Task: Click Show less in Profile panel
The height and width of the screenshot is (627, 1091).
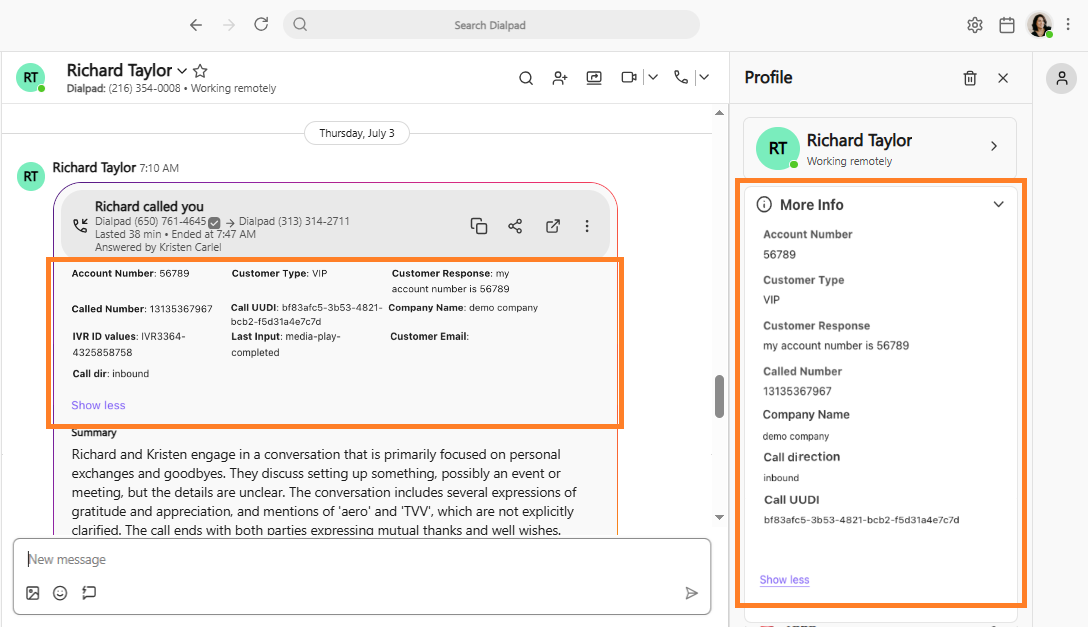Action: point(784,580)
